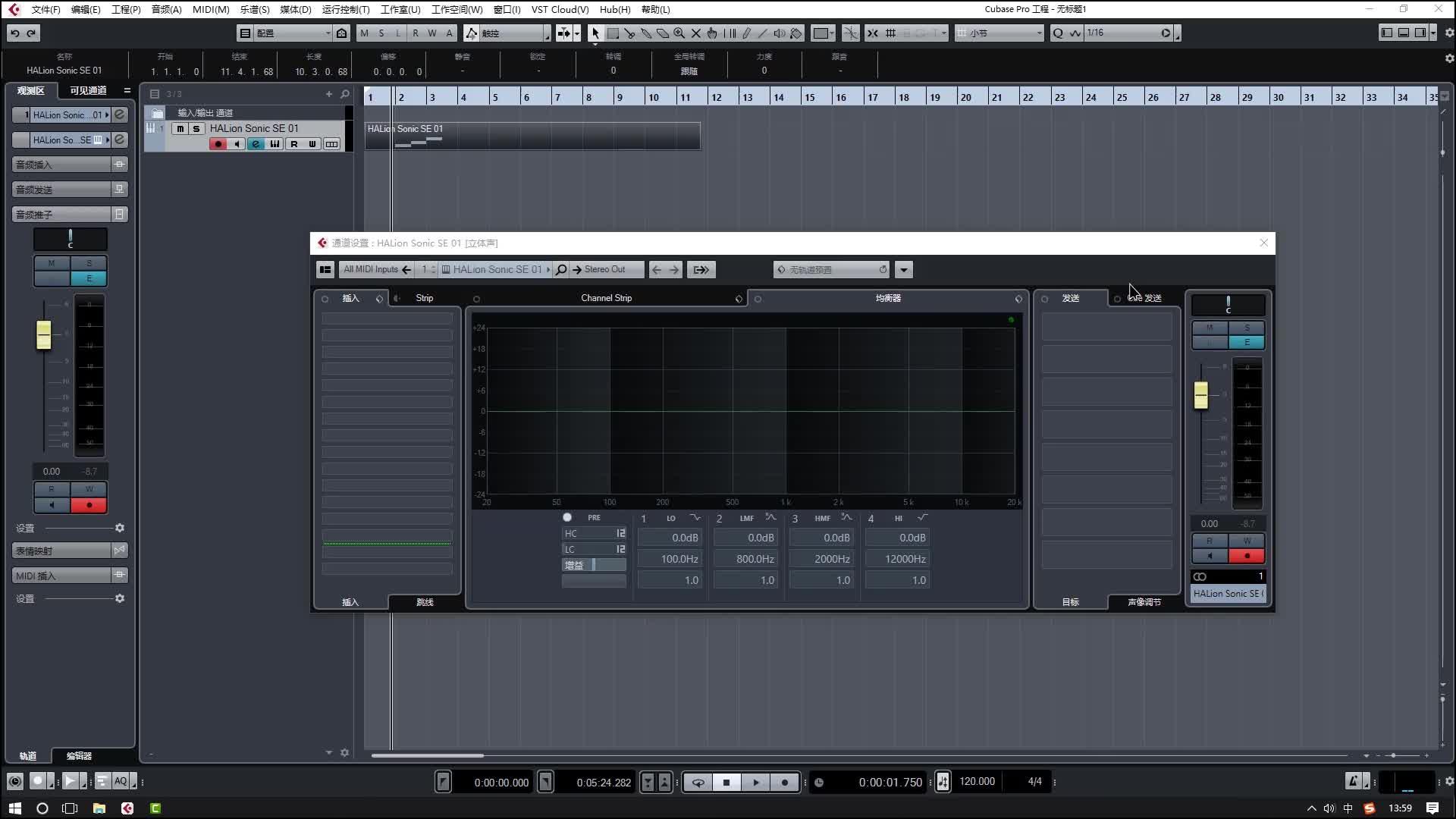Click the play button in transport

755,782
